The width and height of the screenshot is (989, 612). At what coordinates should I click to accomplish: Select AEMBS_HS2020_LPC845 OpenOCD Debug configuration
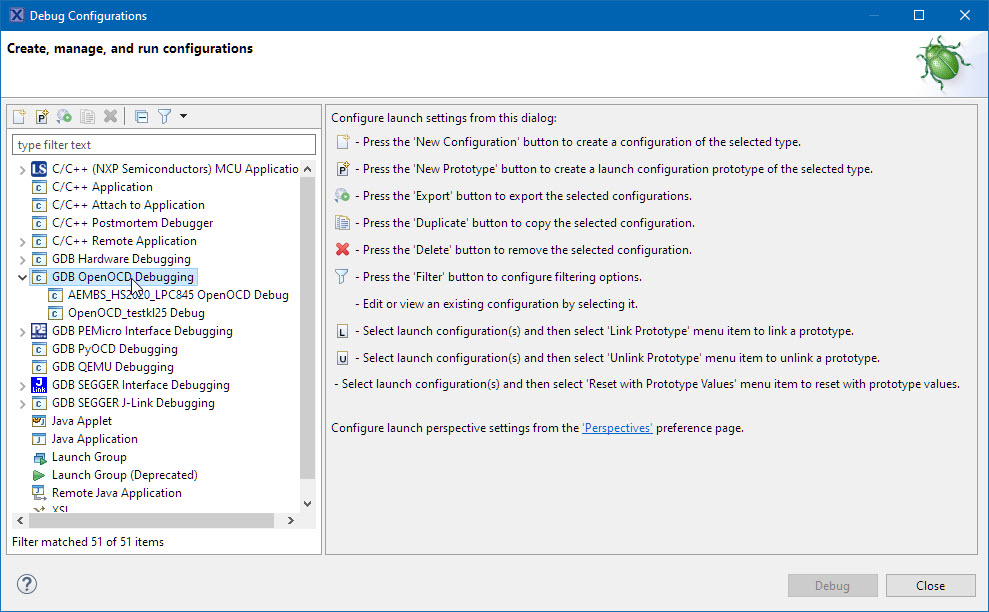[177, 295]
